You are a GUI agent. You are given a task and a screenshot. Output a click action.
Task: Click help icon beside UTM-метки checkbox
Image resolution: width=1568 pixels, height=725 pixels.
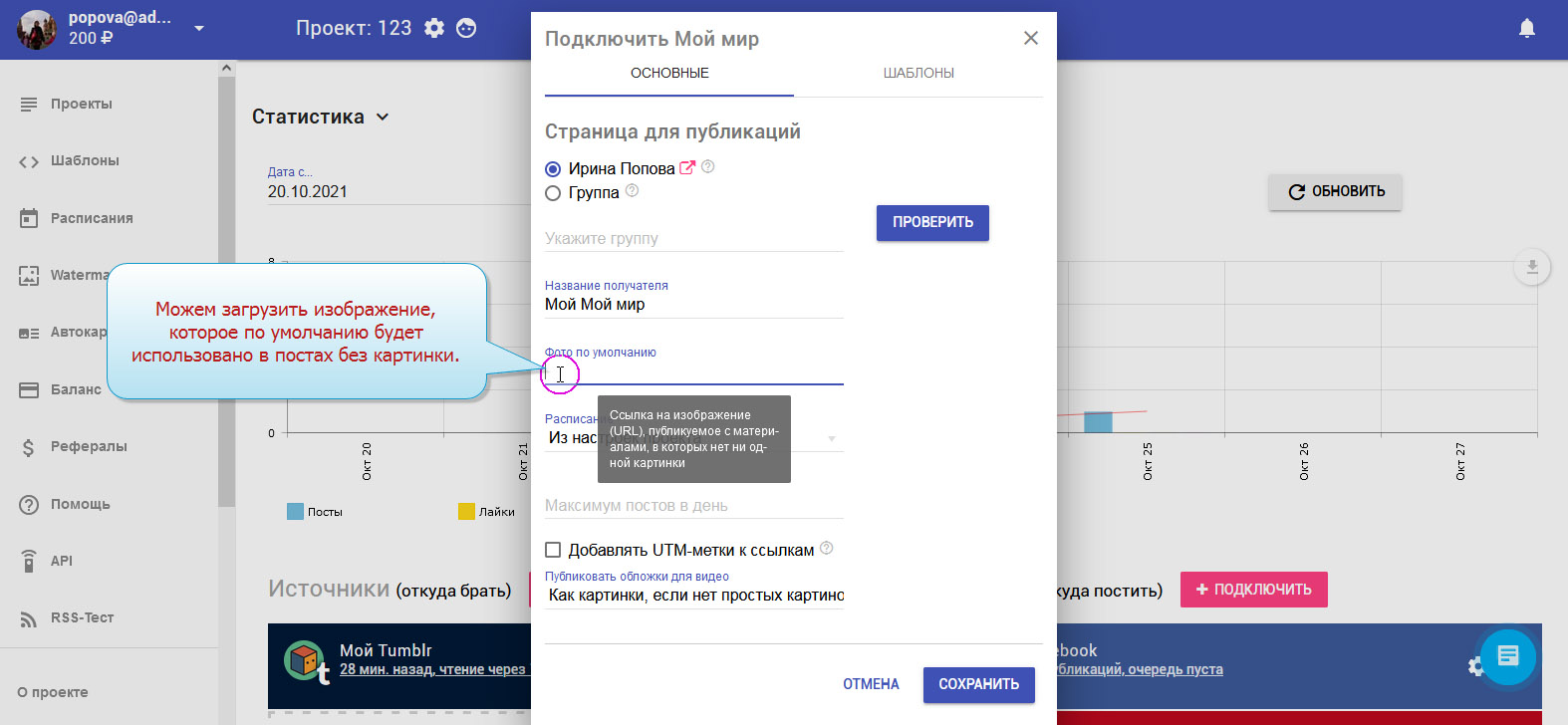826,549
